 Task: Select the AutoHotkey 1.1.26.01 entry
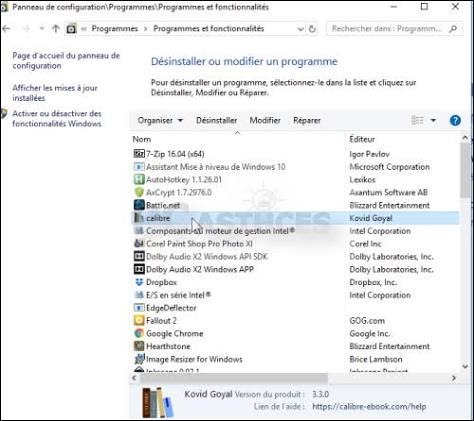coord(184,180)
